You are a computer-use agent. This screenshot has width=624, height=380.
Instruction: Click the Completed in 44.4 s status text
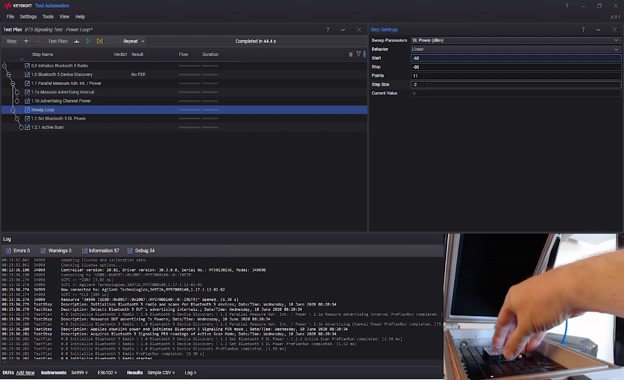pos(255,41)
